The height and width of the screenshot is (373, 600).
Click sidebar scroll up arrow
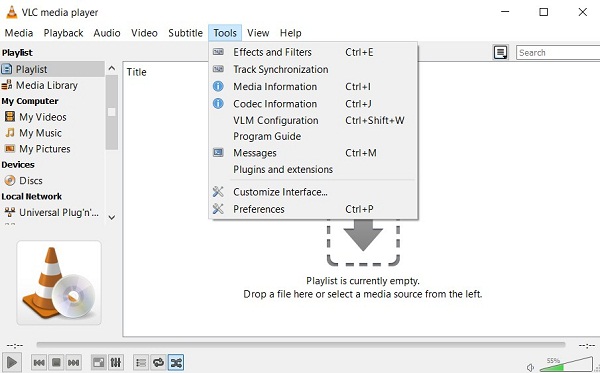(112, 68)
